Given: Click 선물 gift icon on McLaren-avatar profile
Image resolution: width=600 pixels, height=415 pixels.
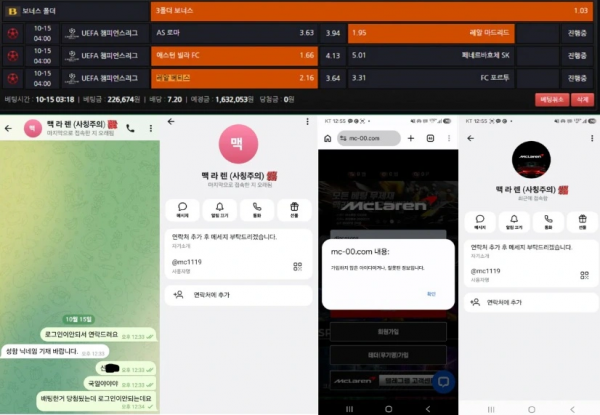Looking at the screenshot, I should [582, 222].
